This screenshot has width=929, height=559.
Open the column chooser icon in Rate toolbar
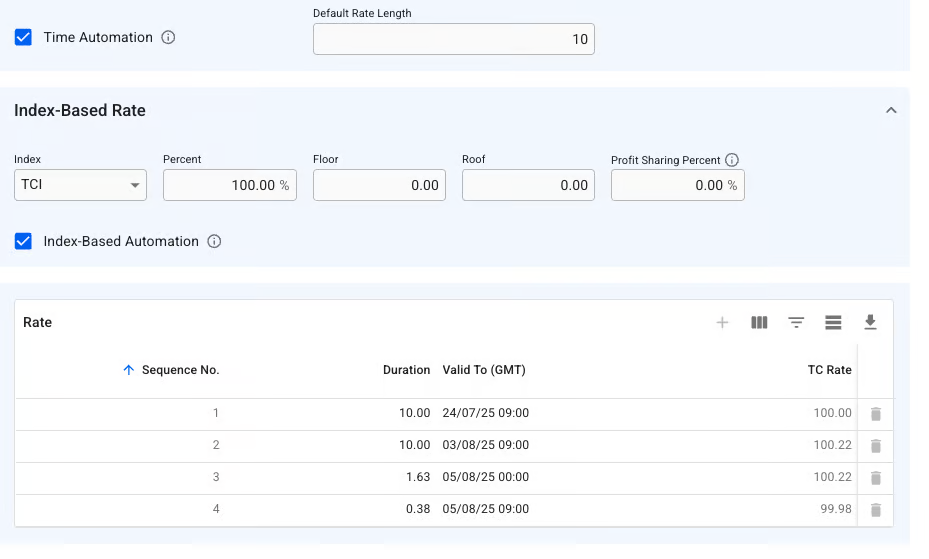click(x=759, y=323)
